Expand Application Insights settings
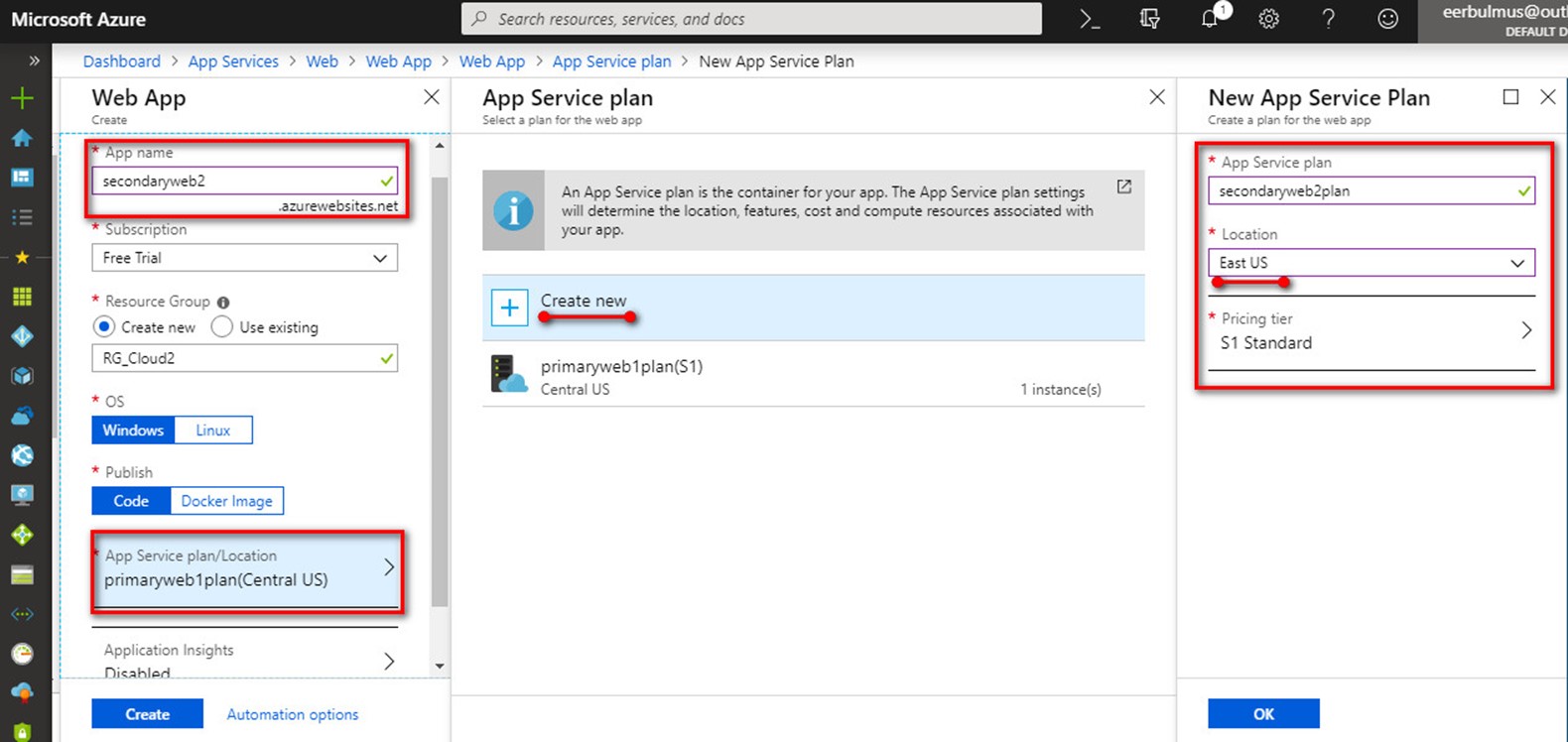This screenshot has width=1568, height=742. click(245, 660)
